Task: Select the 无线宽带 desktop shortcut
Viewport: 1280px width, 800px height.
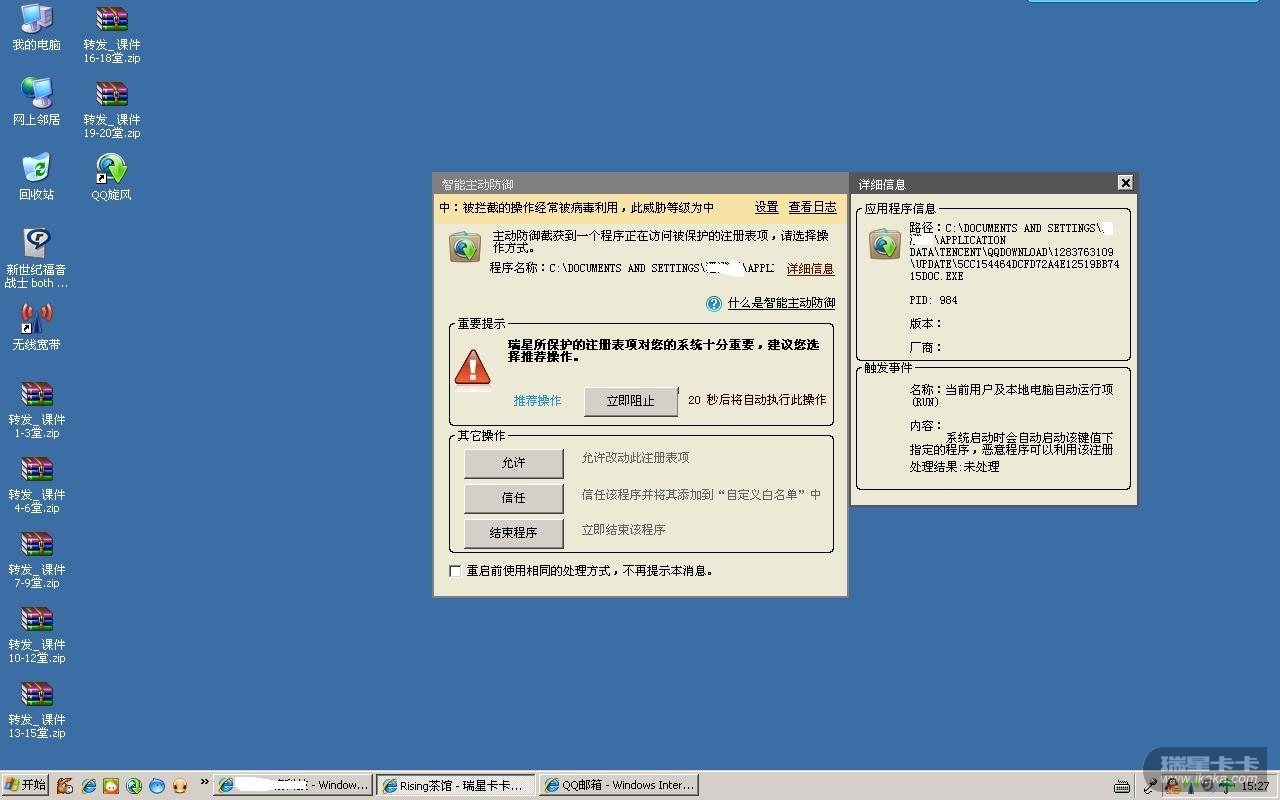Action: coord(36,327)
